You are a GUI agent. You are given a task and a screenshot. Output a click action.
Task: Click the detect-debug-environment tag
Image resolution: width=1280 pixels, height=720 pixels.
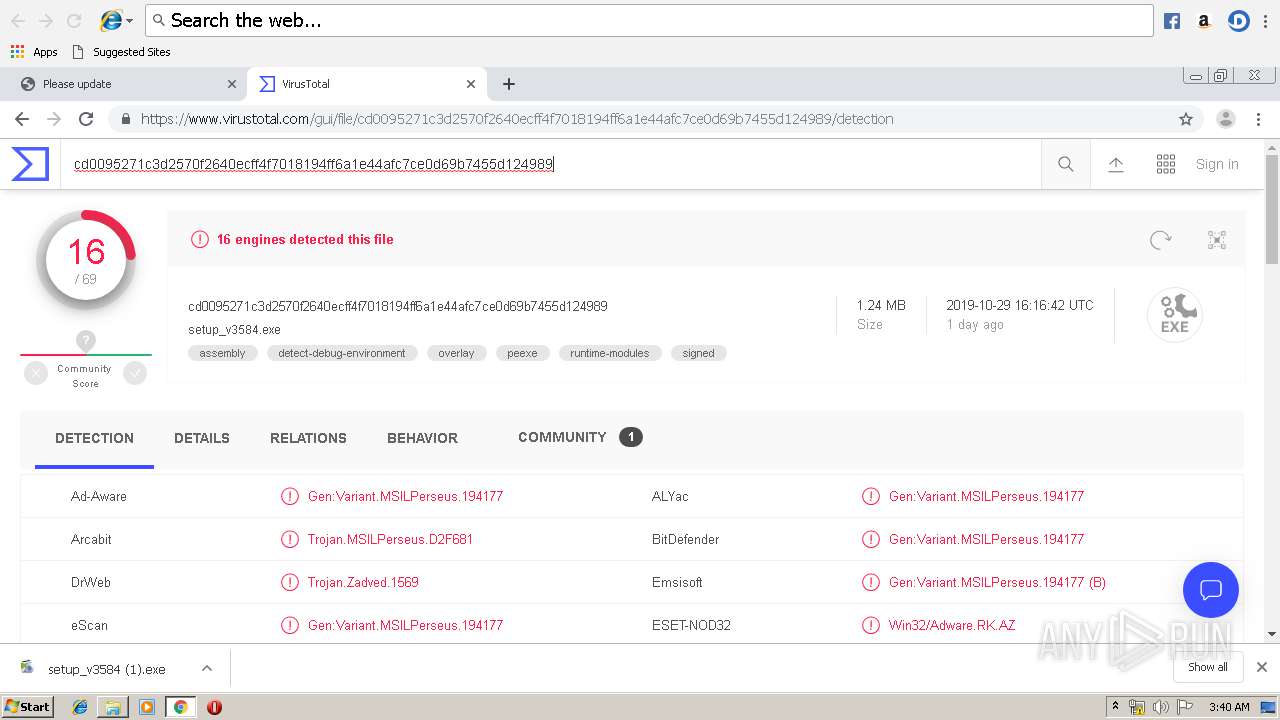coord(342,353)
